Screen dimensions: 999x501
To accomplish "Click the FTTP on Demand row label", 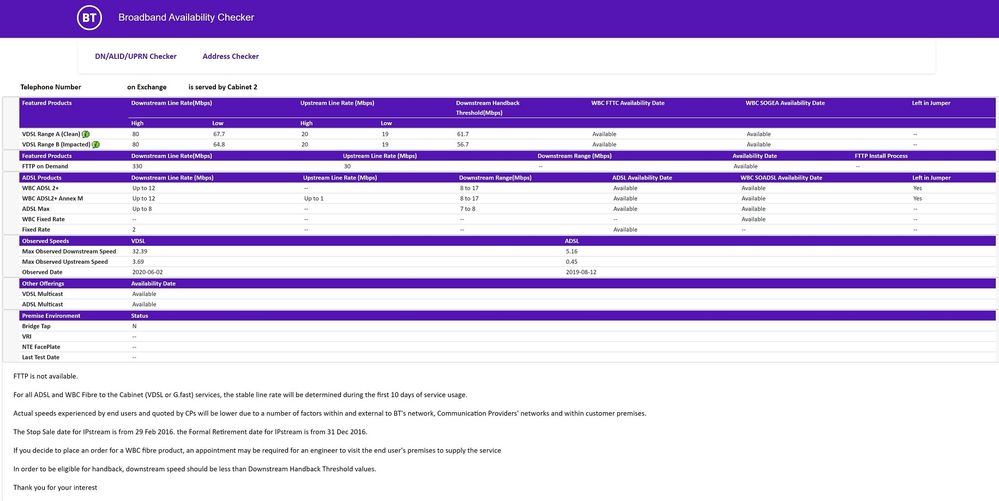I will (45, 166).
